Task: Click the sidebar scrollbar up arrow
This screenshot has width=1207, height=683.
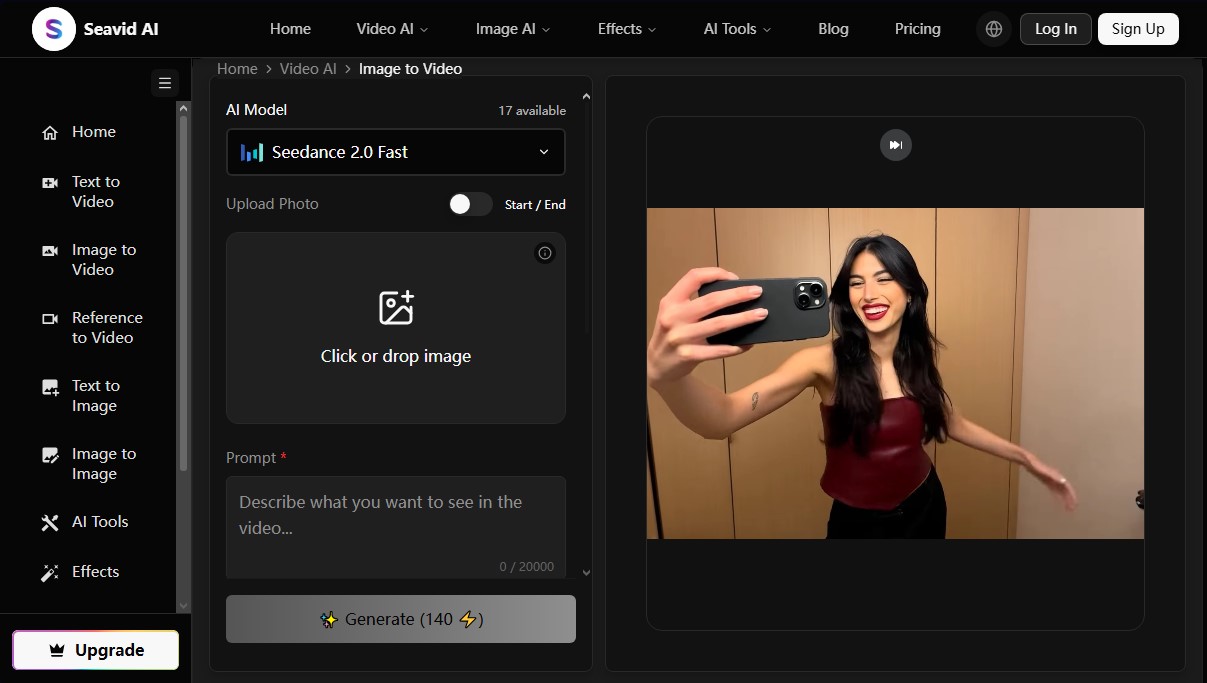Action: click(183, 107)
